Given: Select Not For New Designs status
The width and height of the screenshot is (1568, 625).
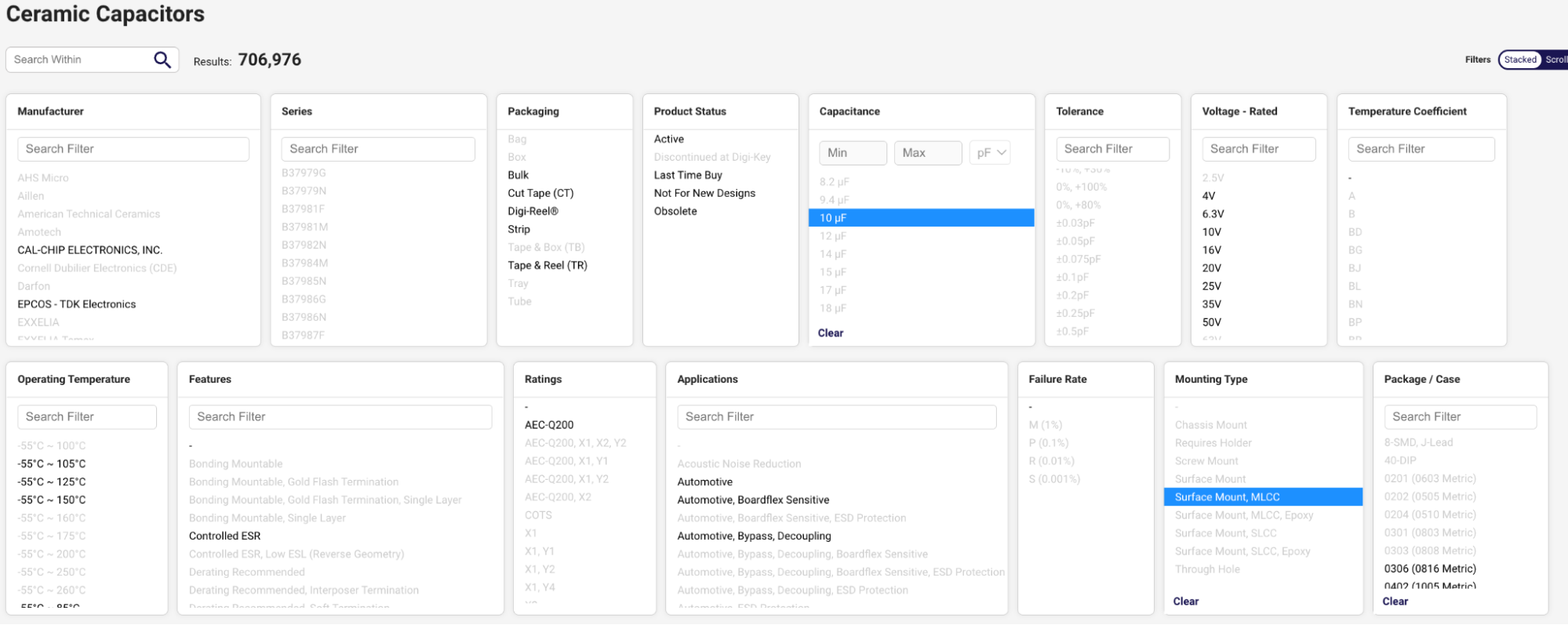Looking at the screenshot, I should point(704,193).
